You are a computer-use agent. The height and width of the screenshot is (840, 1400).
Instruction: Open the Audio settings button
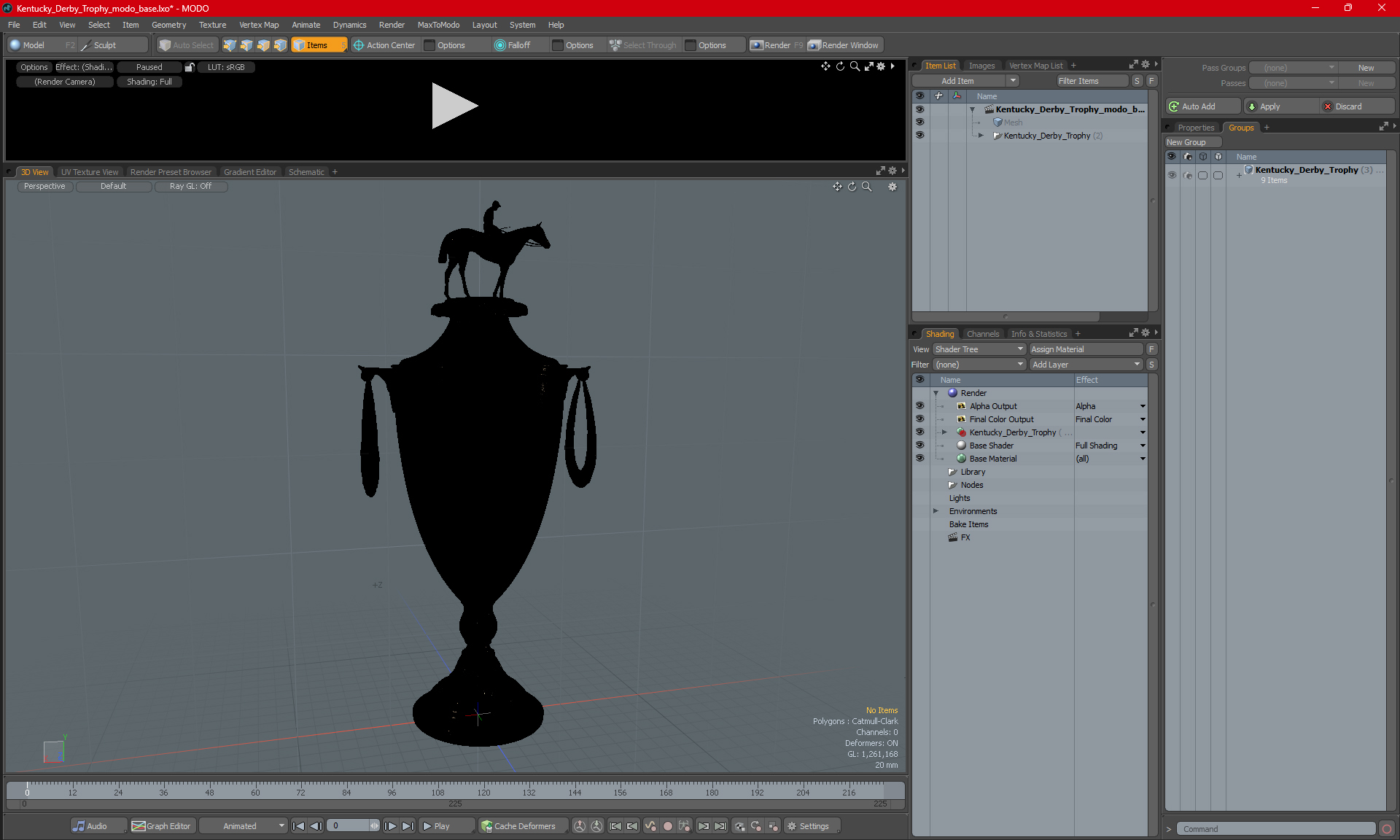(98, 826)
